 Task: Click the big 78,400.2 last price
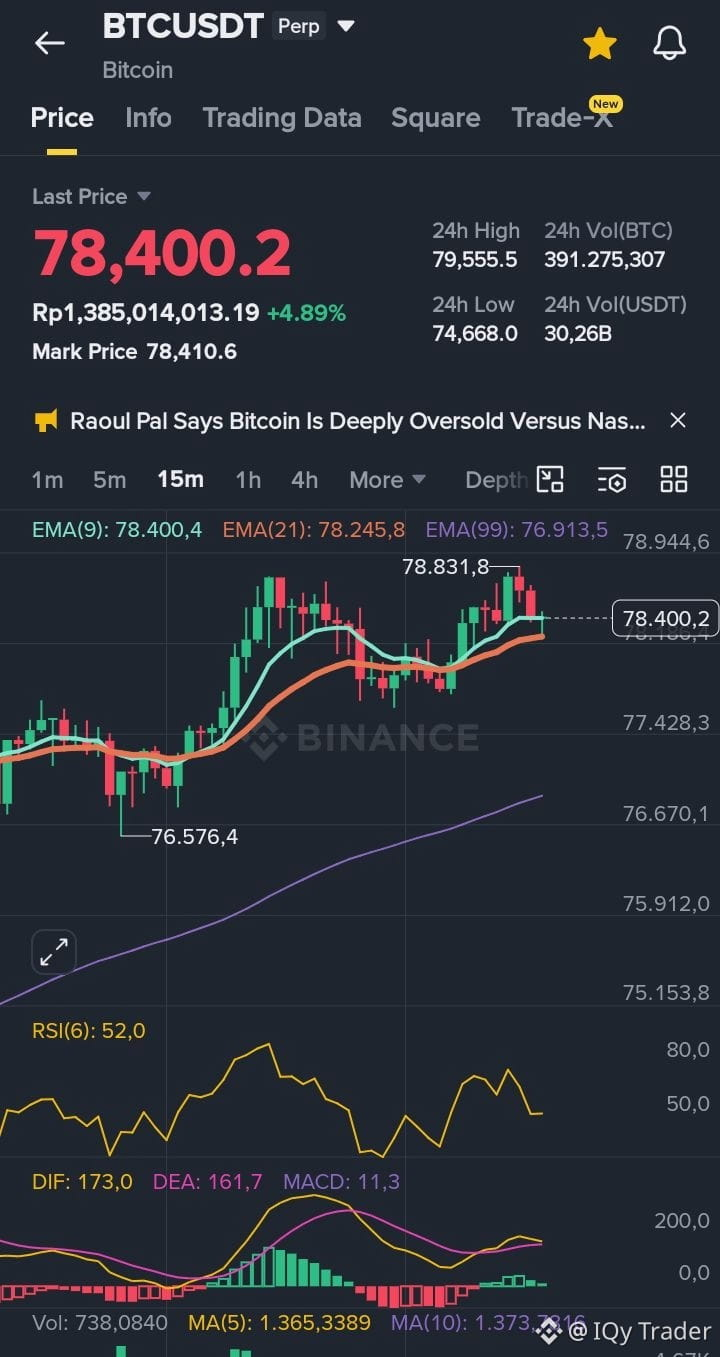tap(162, 253)
